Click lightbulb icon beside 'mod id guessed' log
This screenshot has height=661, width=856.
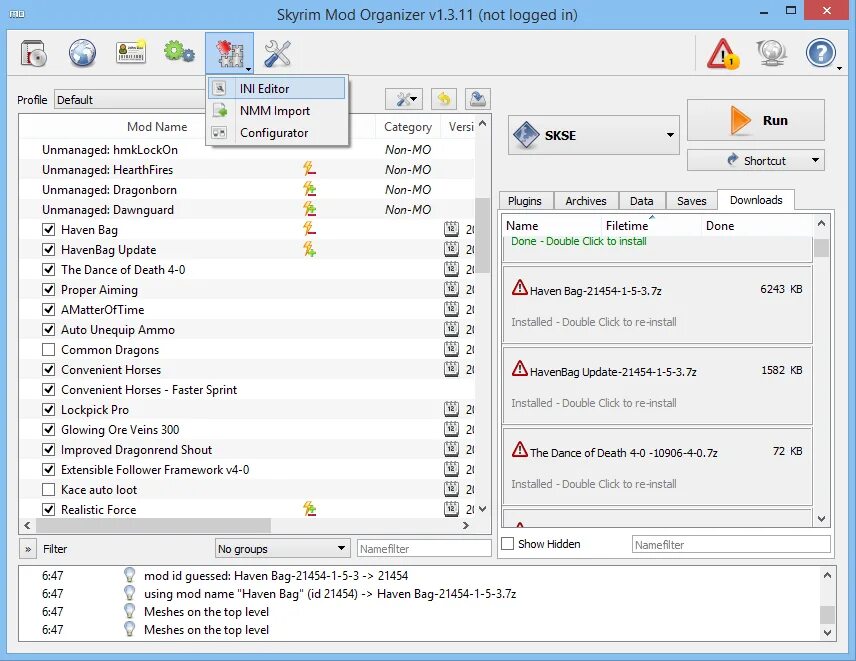[x=129, y=575]
